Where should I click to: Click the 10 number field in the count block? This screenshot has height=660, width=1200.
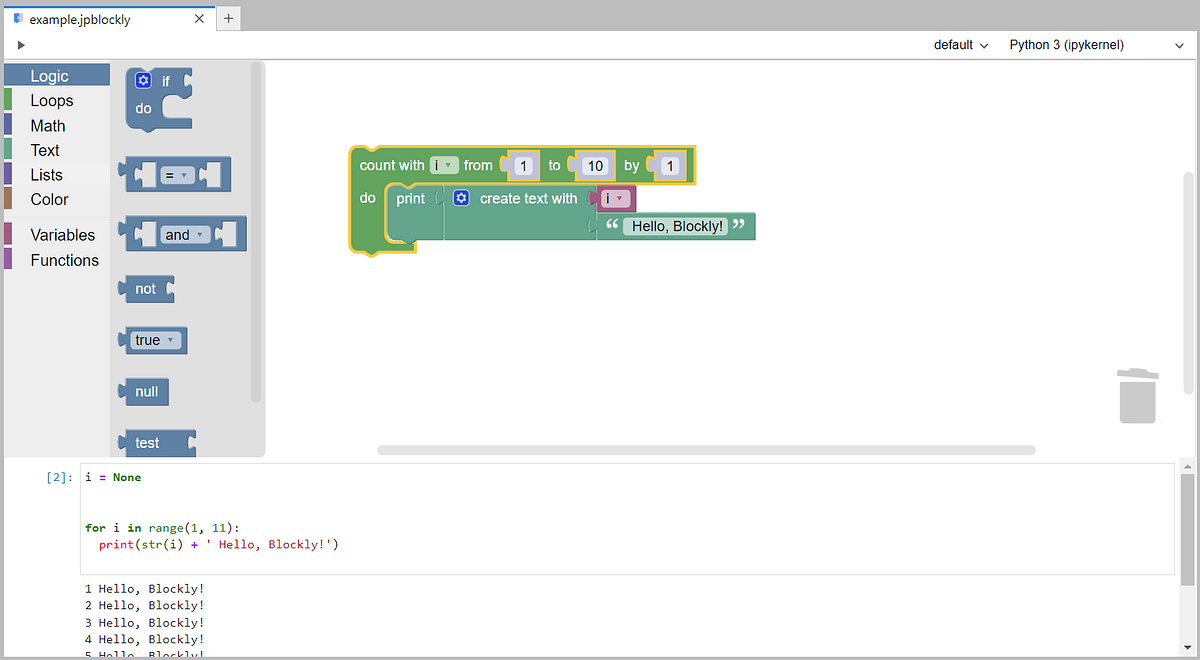(595, 165)
